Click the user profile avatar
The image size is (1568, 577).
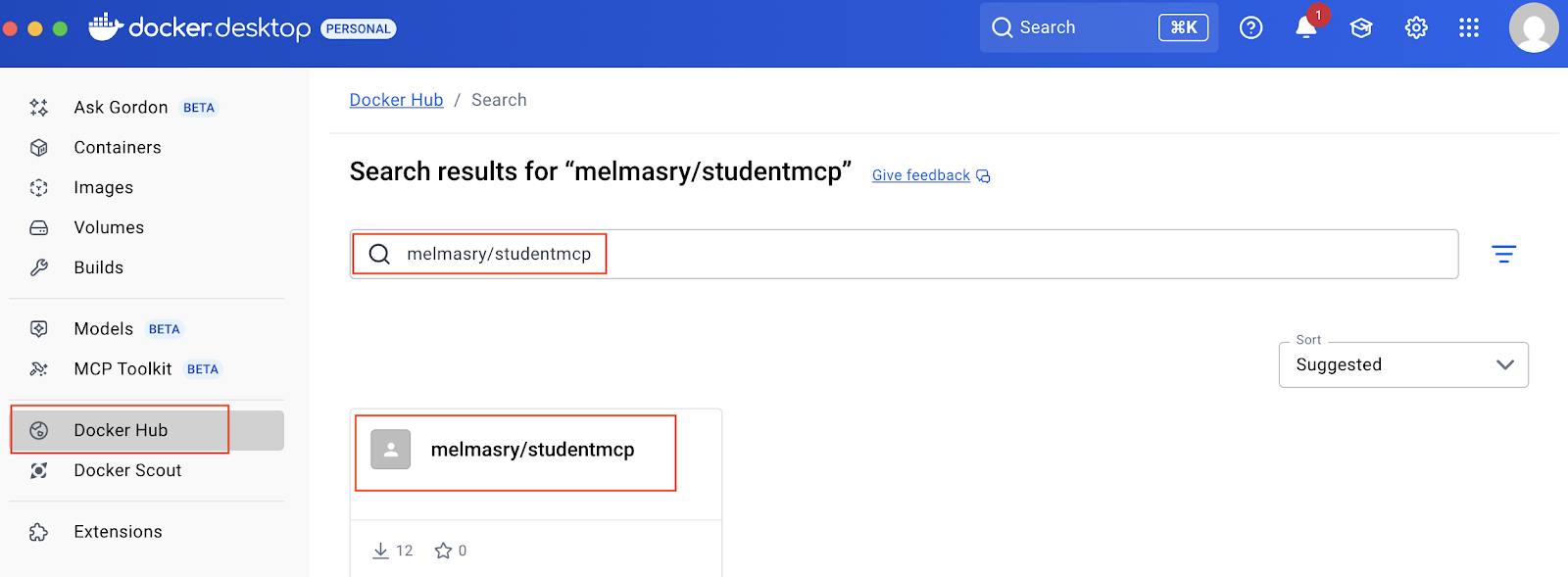point(1534,27)
